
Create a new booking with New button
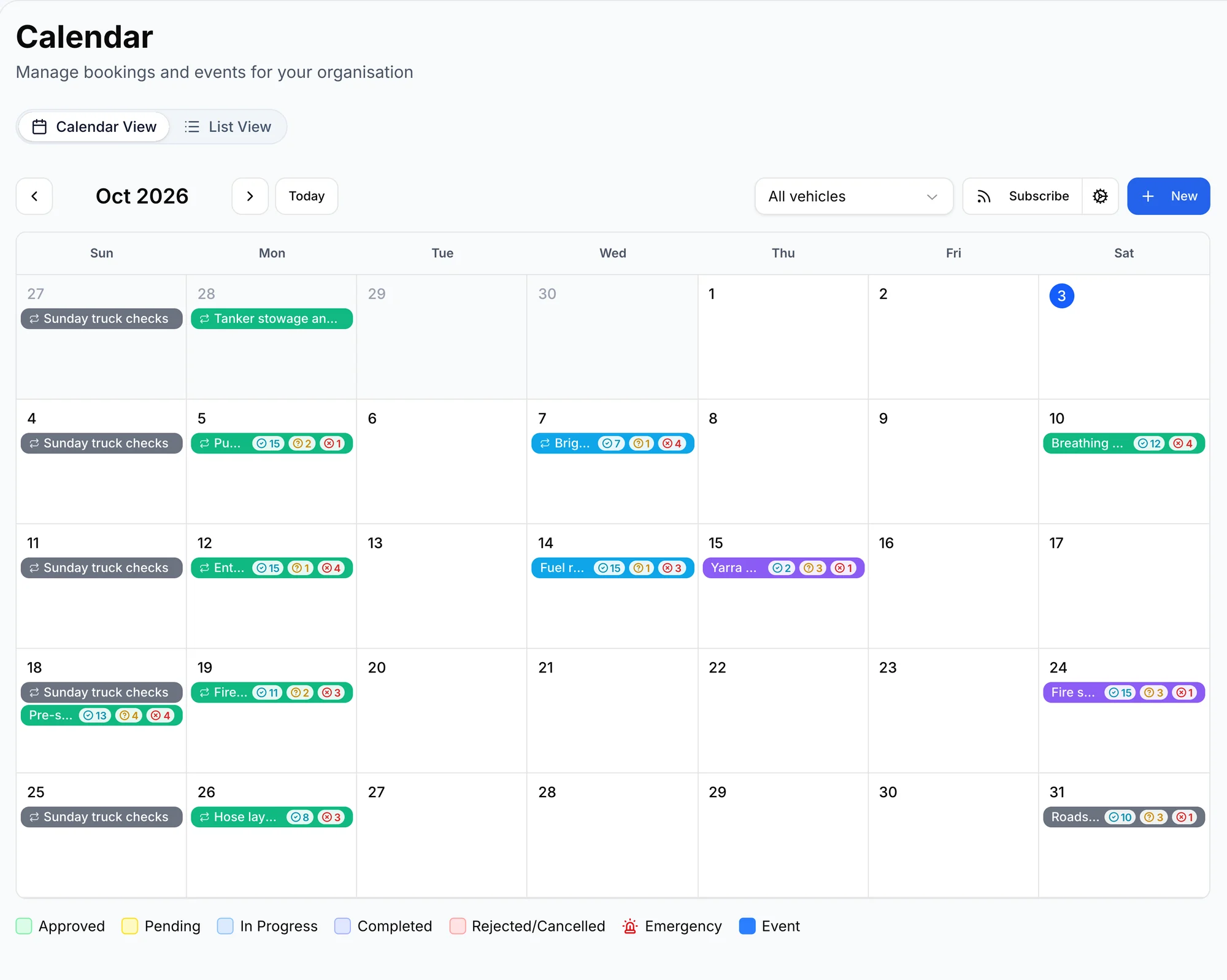tap(1168, 196)
